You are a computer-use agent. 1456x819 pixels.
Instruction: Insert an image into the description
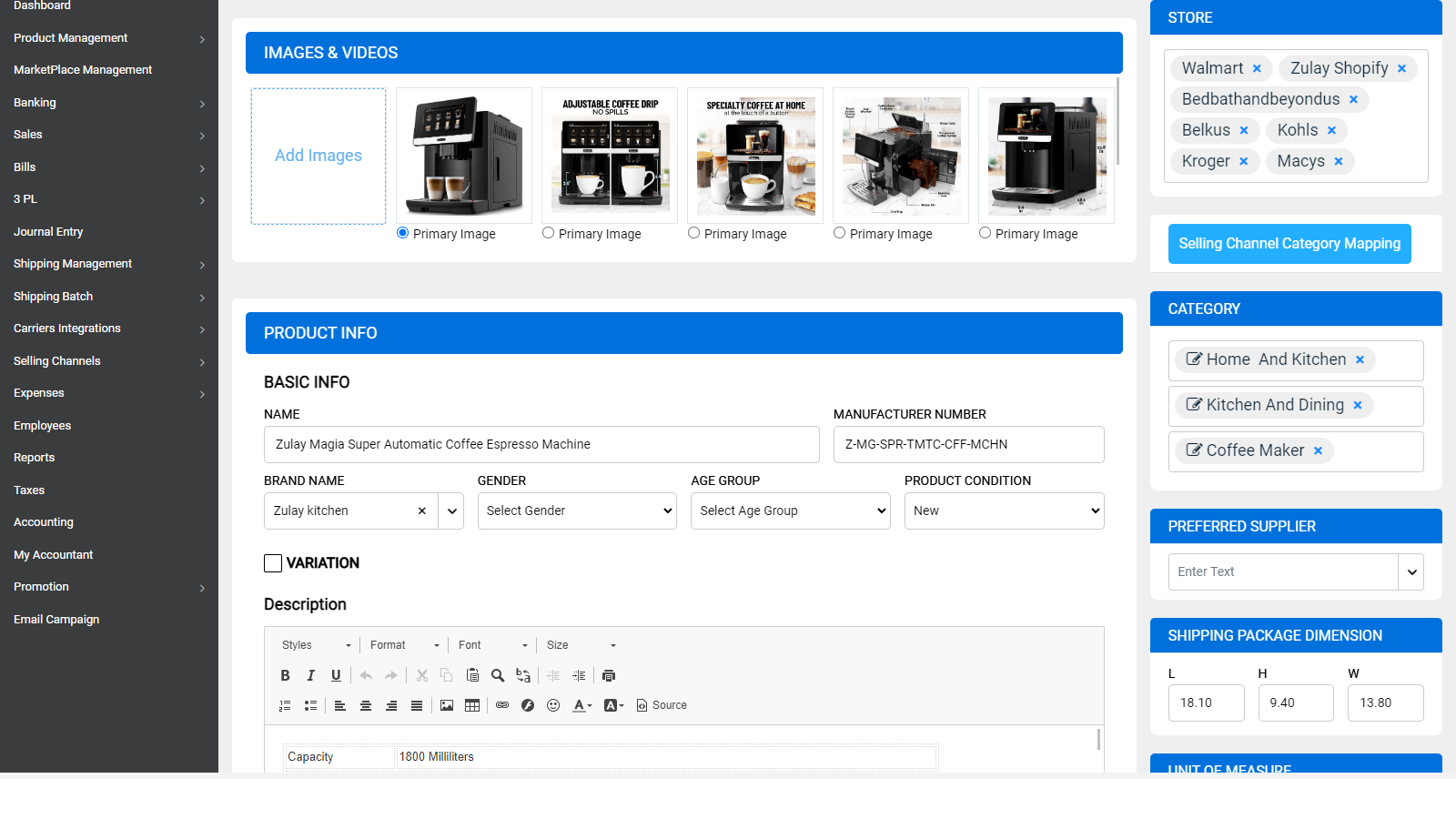tap(446, 704)
